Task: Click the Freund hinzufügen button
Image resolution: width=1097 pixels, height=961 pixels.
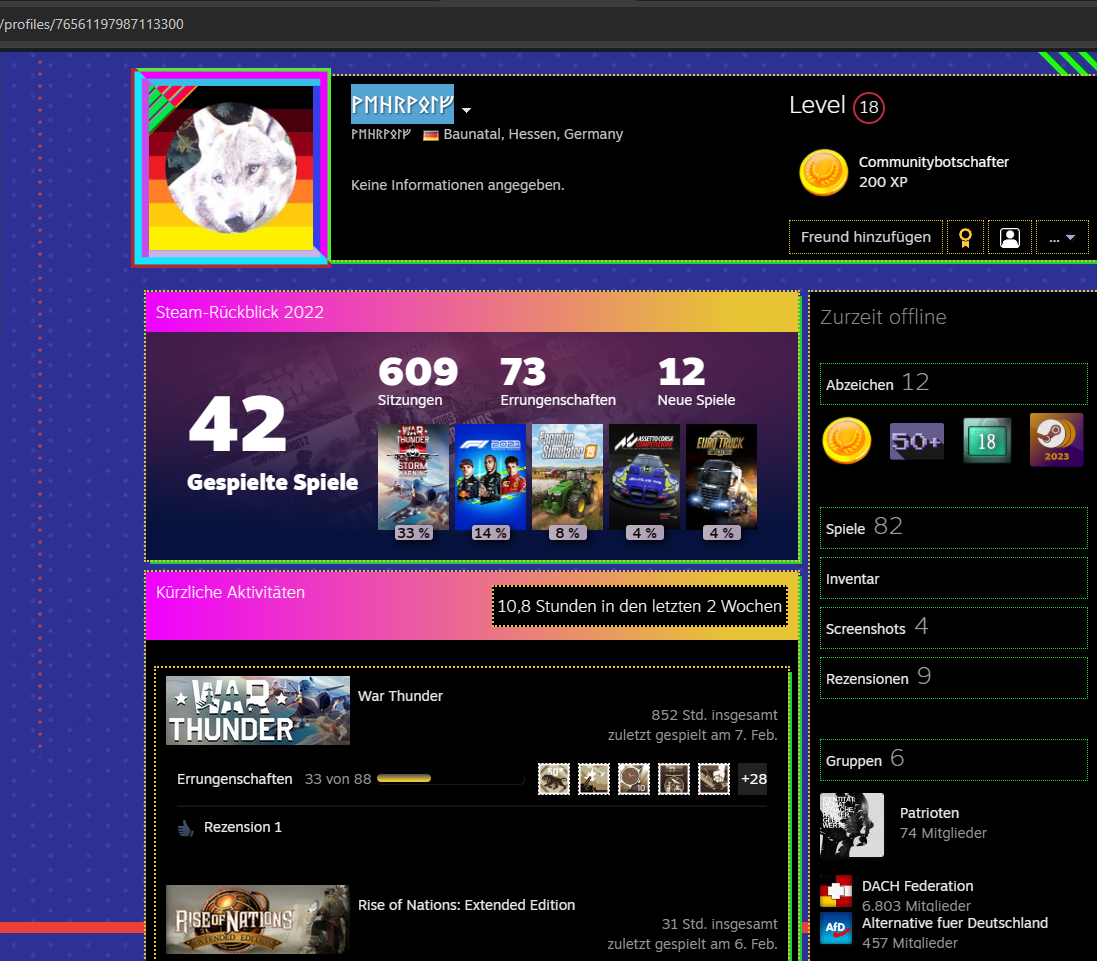Action: [865, 237]
